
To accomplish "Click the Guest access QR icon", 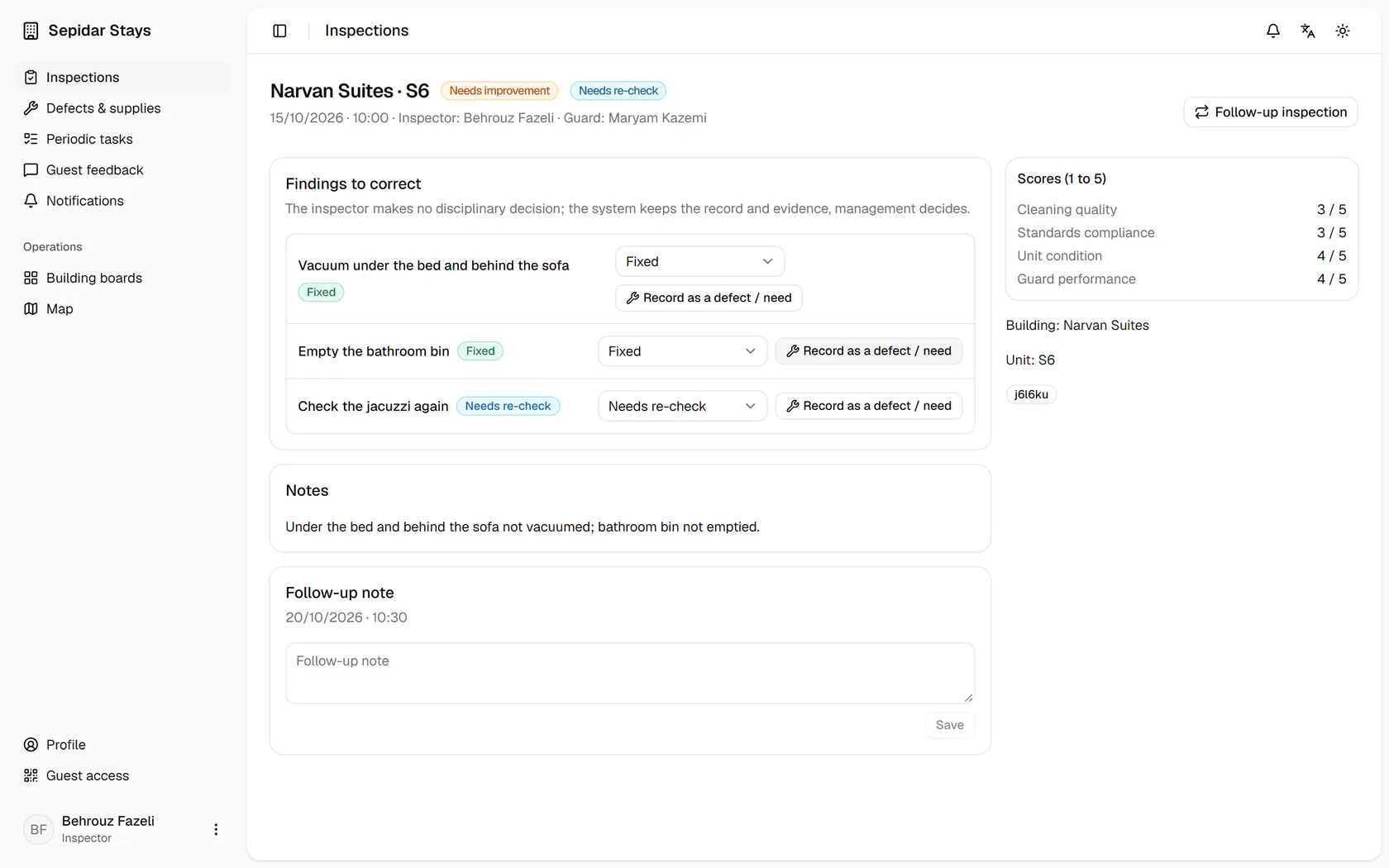I will click(31, 775).
